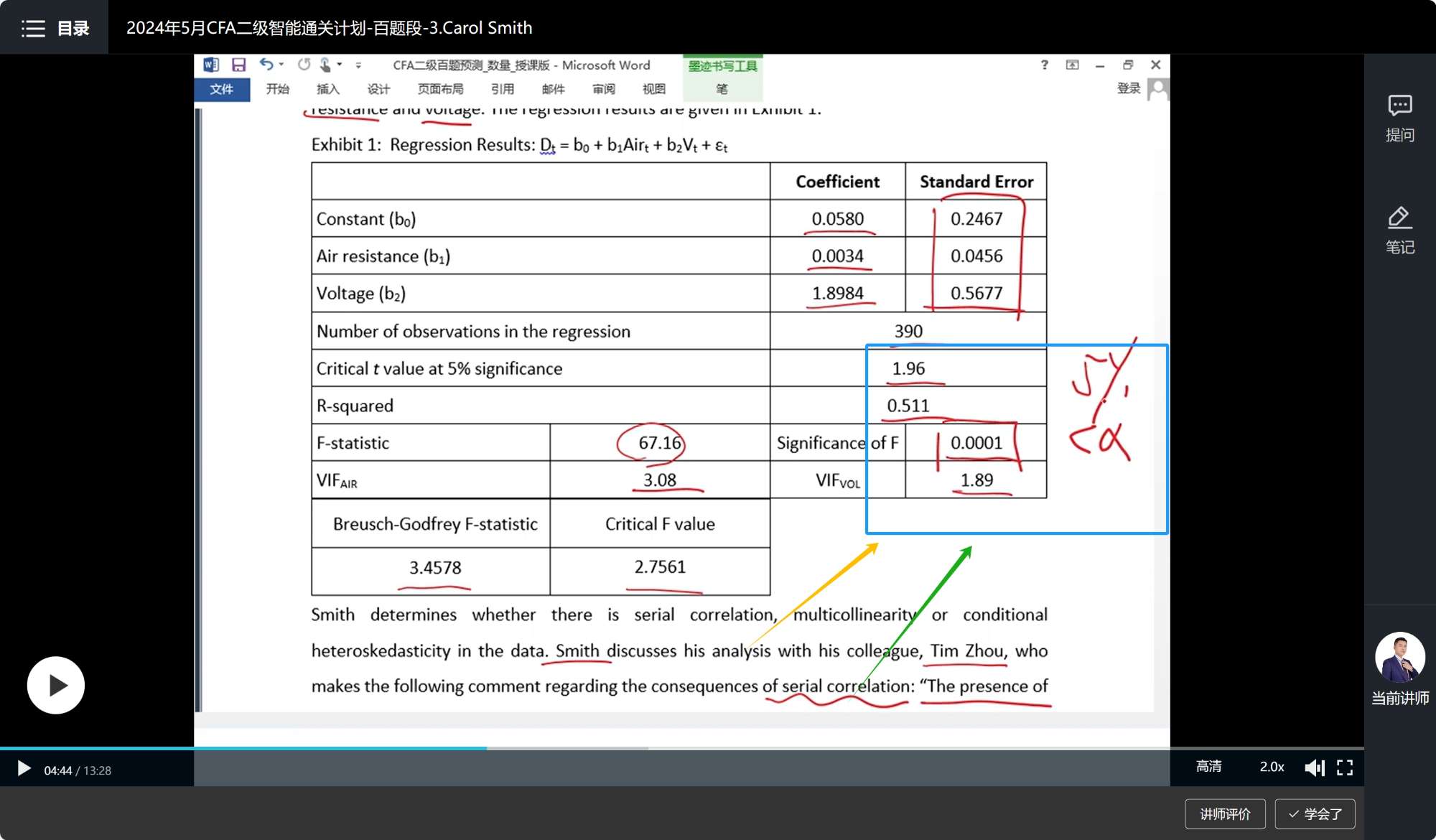Mark lesson as 学会了

click(1315, 813)
